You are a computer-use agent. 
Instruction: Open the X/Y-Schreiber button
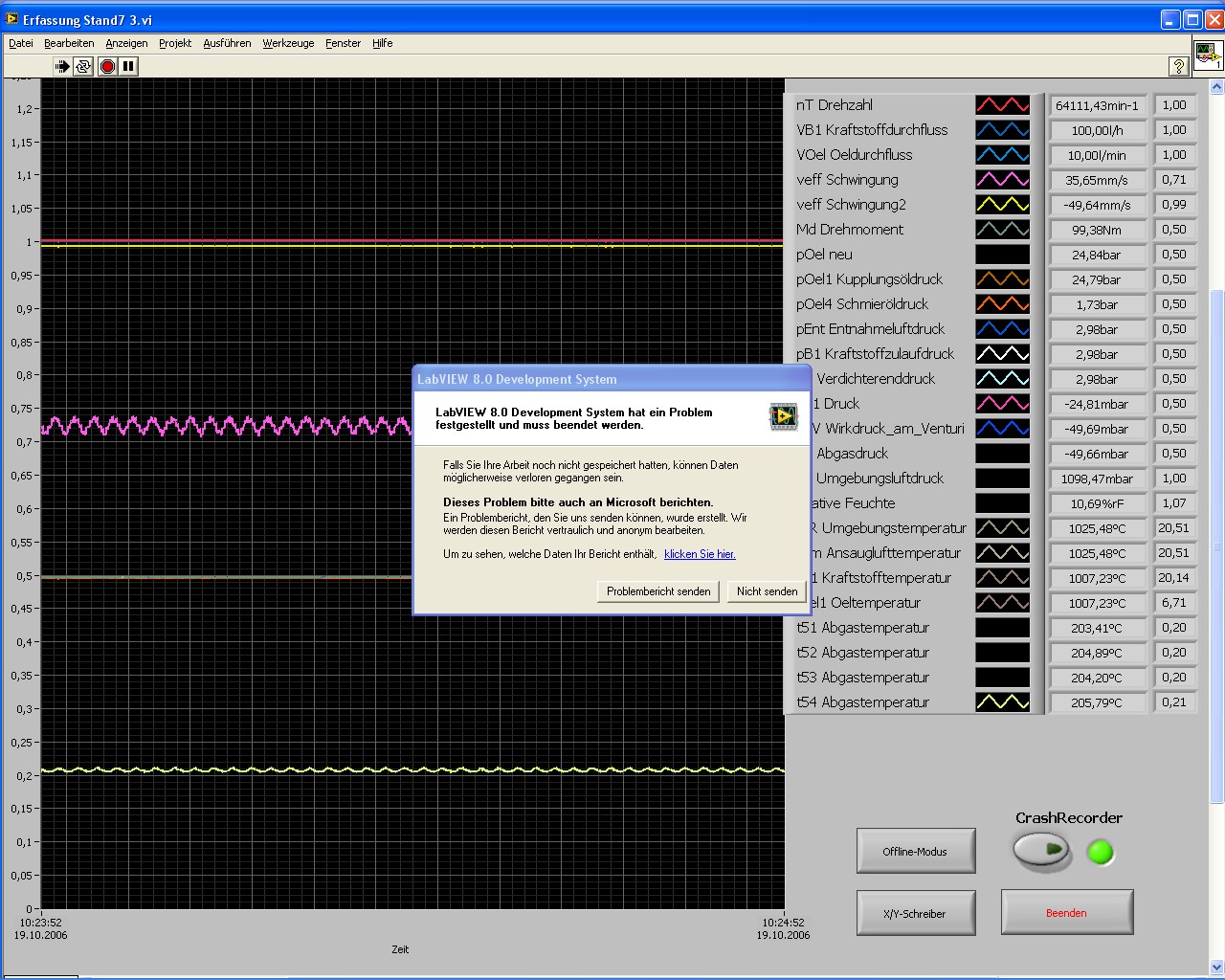[x=916, y=913]
